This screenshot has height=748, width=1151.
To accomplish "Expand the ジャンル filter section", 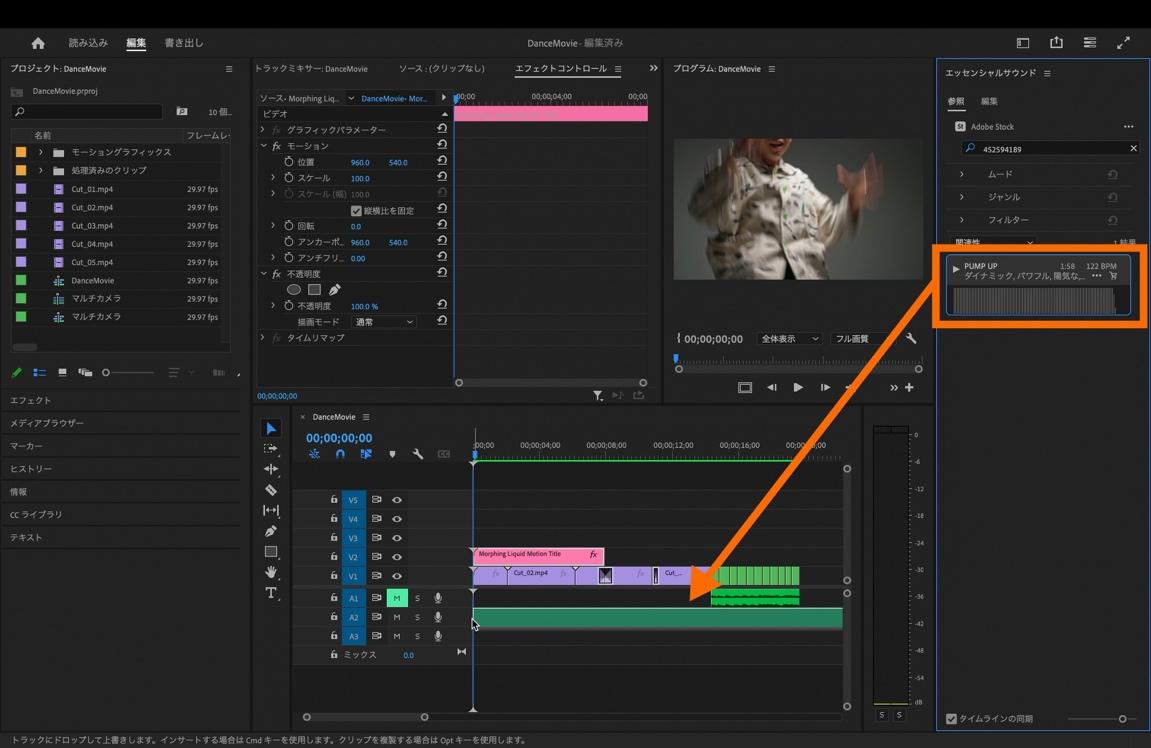I will click(962, 197).
